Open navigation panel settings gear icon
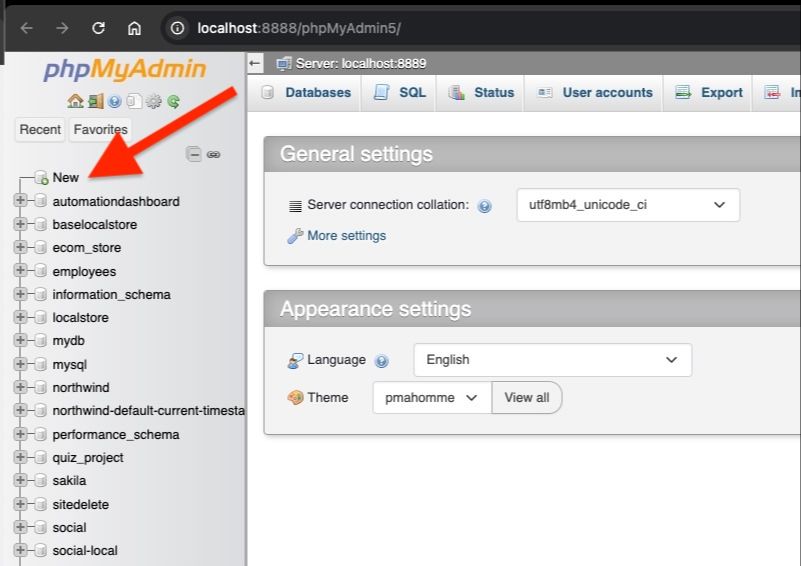The height and width of the screenshot is (566, 801). tap(154, 102)
